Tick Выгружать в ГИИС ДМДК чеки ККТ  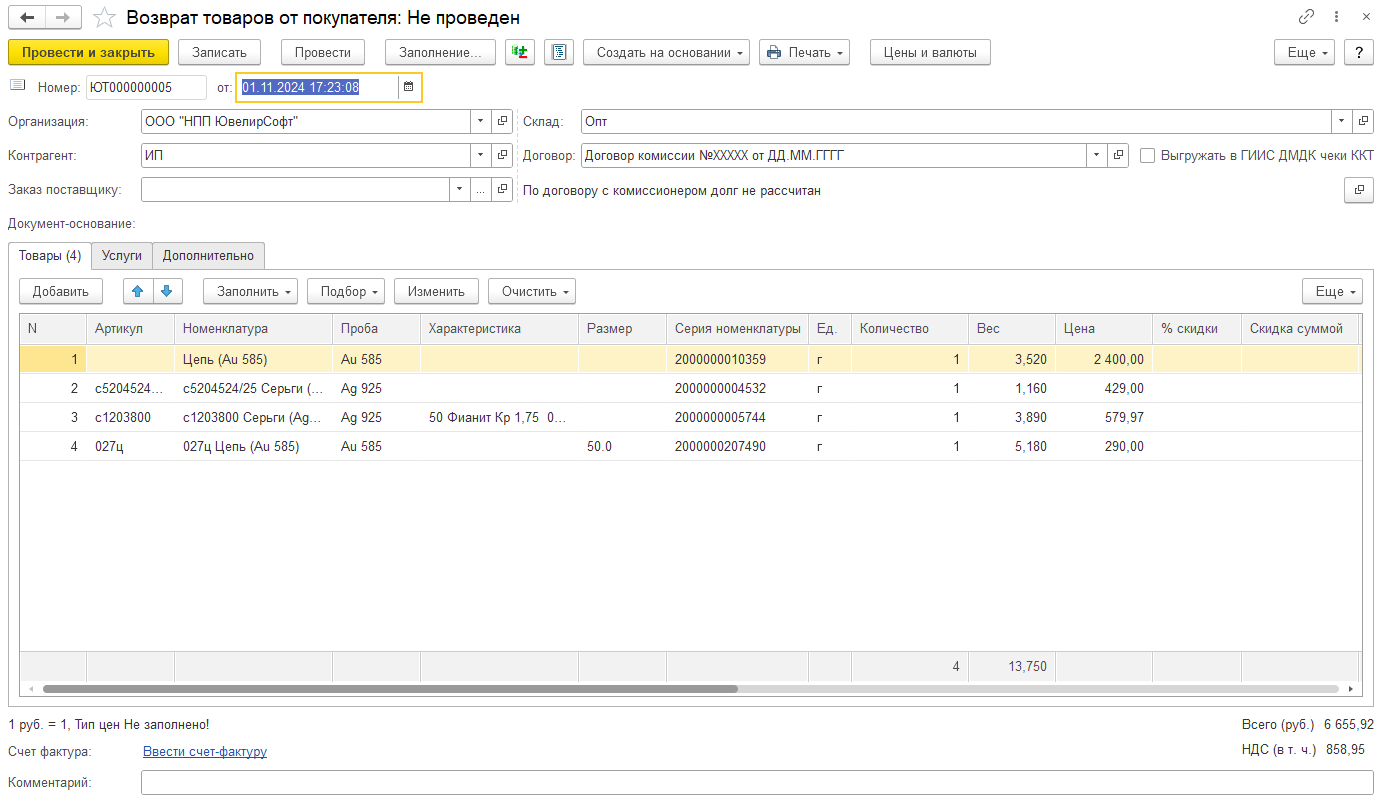tap(1148, 155)
